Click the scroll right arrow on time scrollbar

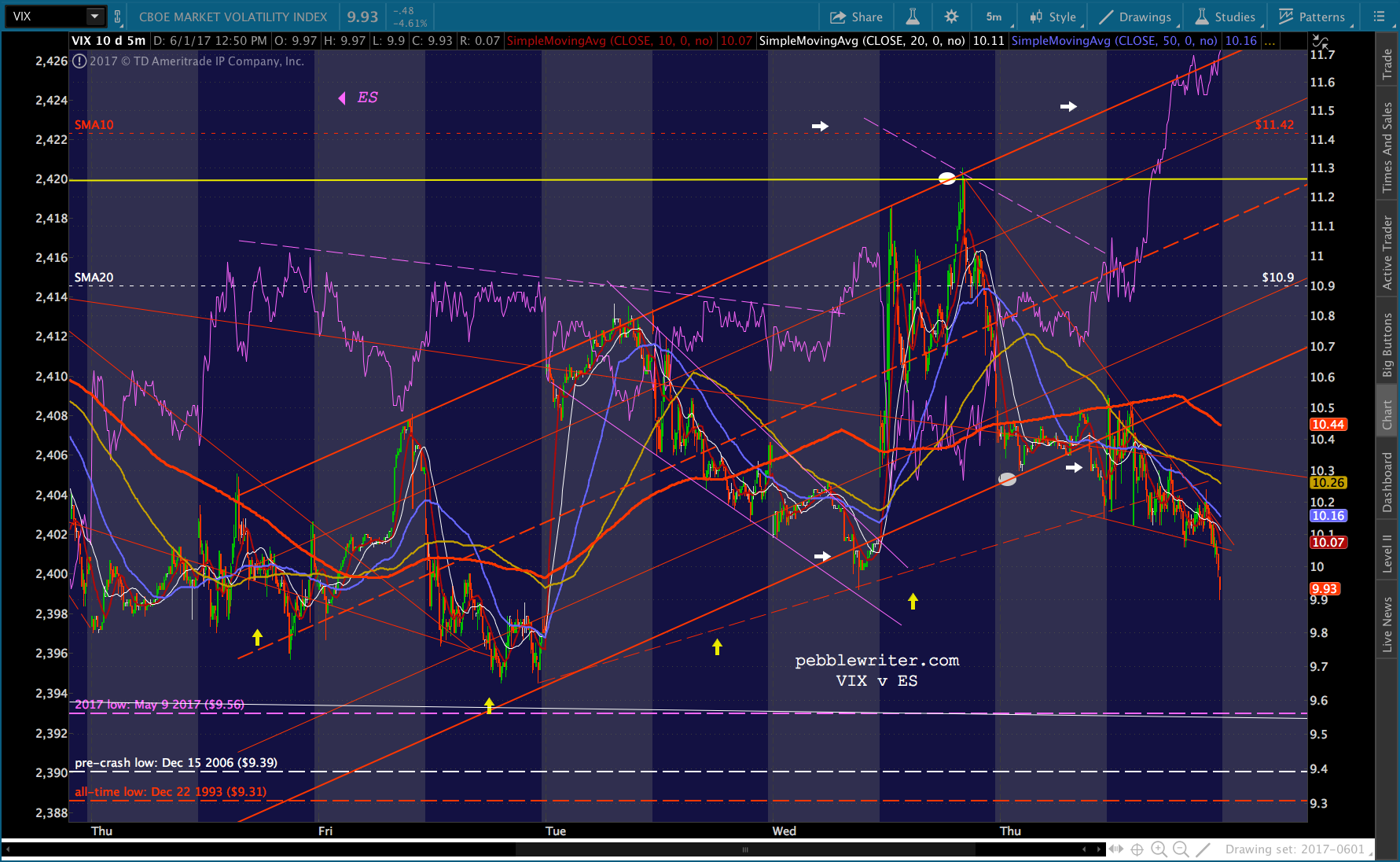1098,849
